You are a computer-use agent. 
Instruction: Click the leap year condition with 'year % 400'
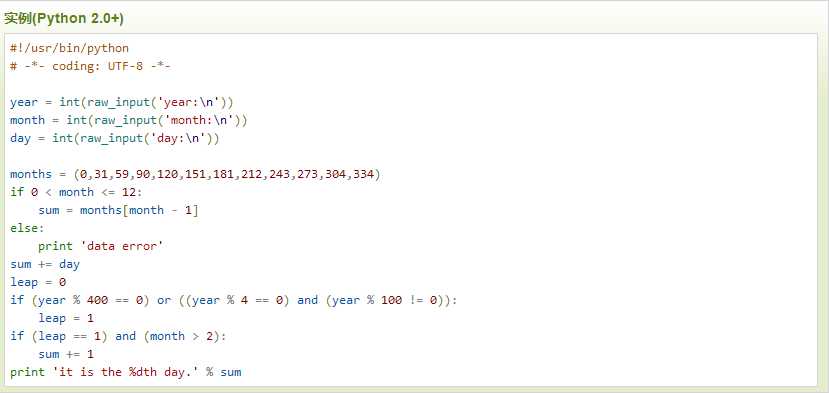click(x=233, y=300)
